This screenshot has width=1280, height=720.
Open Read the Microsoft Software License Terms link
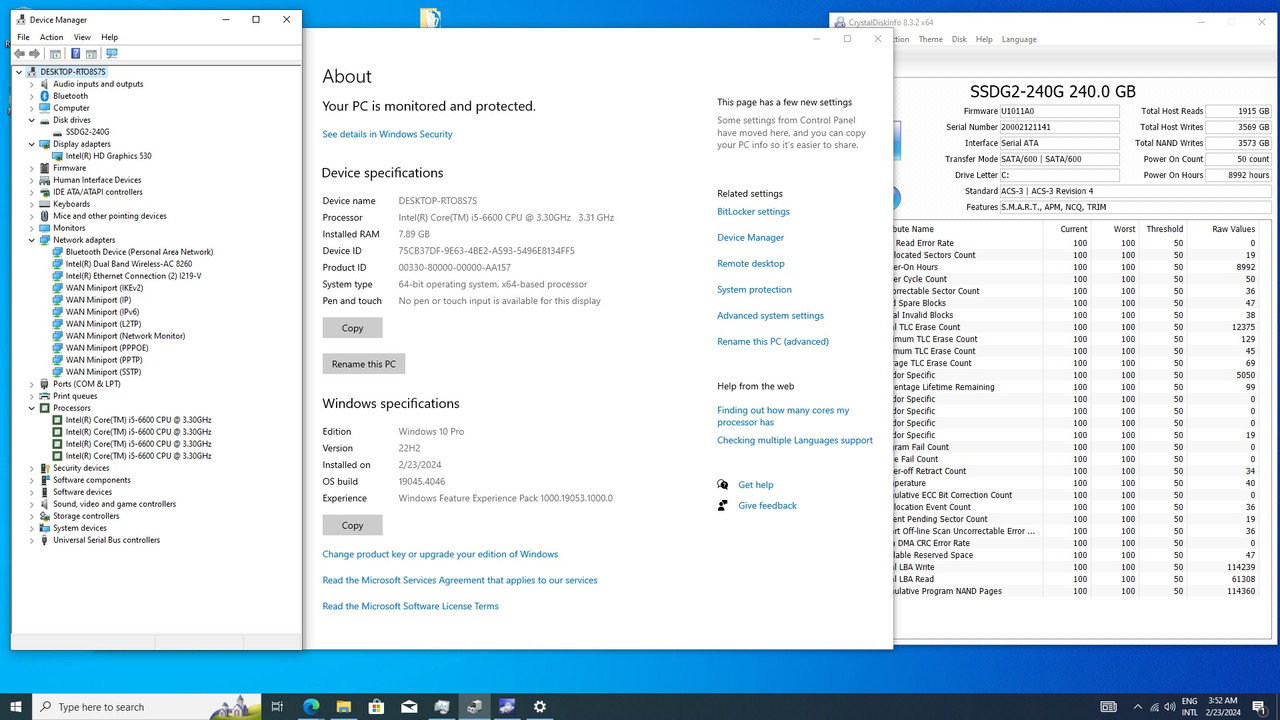[x=410, y=606]
